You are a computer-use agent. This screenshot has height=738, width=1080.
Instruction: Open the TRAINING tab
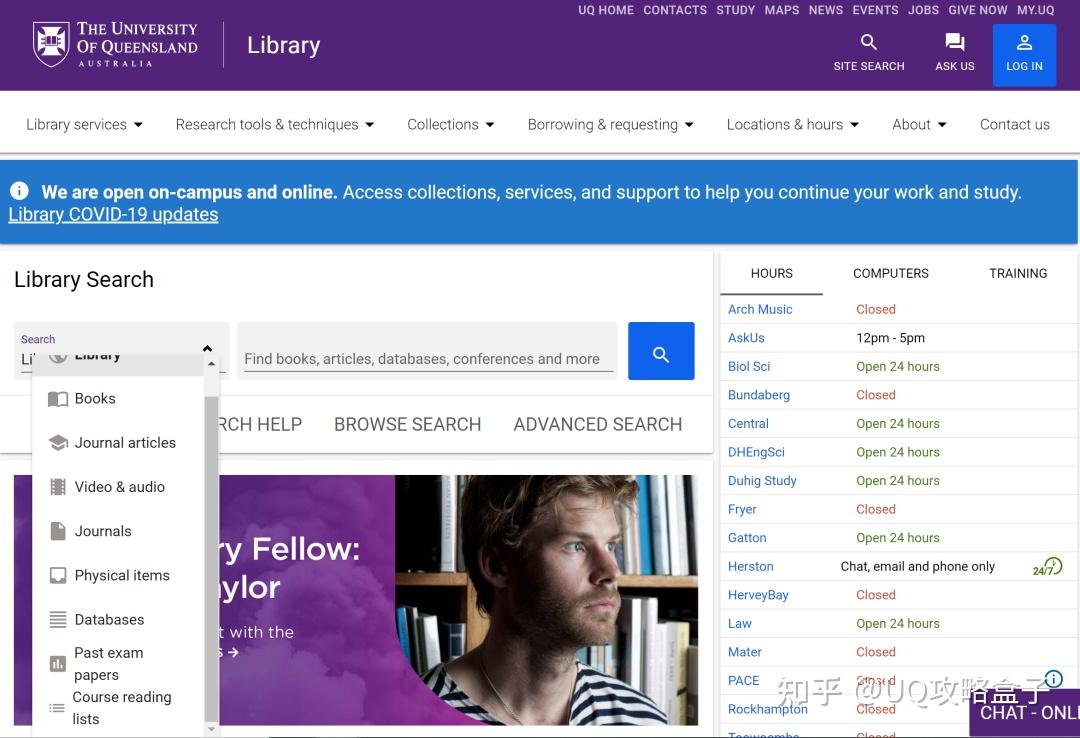pos(1017,273)
